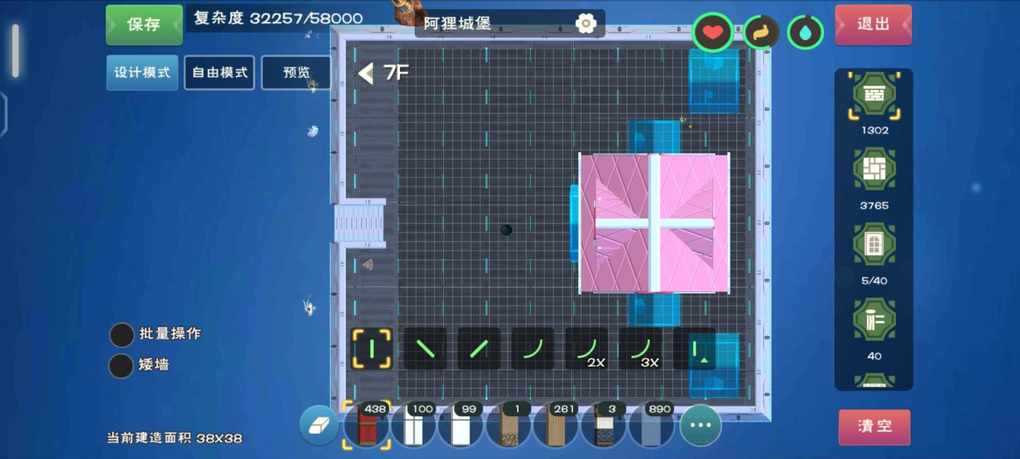Open the 预览 preview
This screenshot has width=1020, height=459.
(x=296, y=72)
